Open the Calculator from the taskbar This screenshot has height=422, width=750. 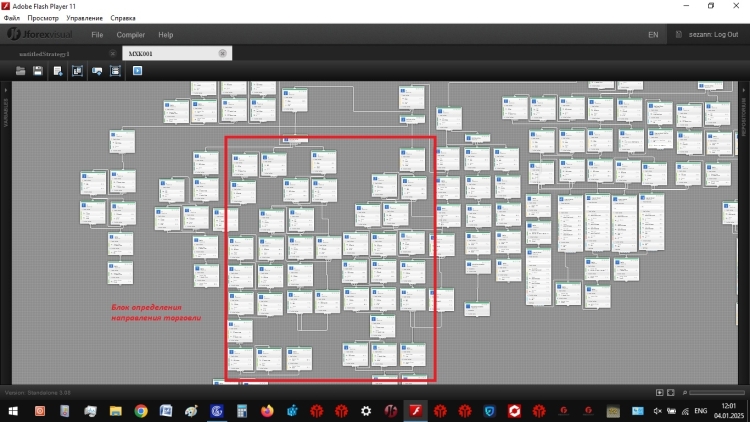(242, 411)
